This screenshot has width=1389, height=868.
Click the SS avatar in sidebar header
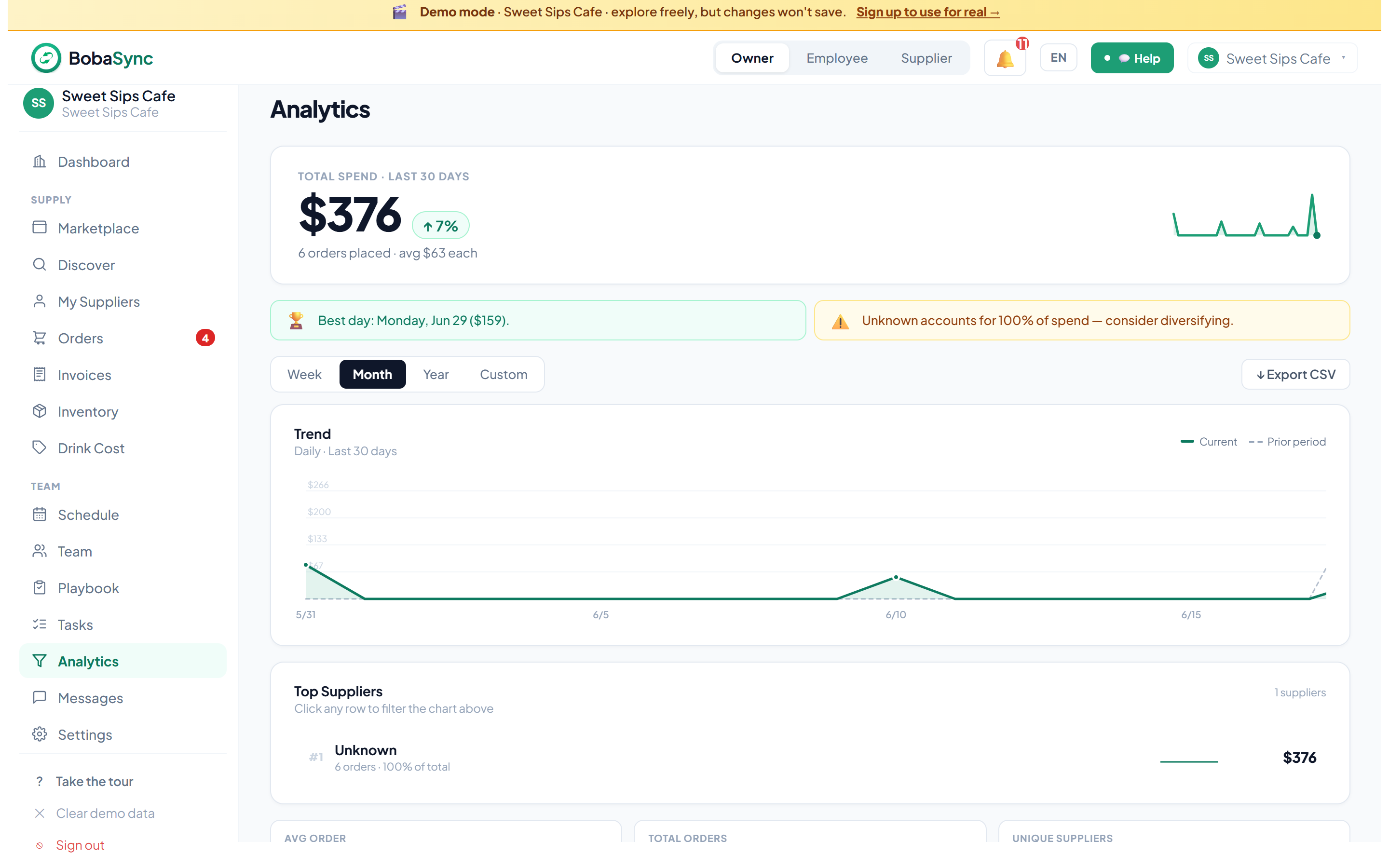tap(39, 103)
